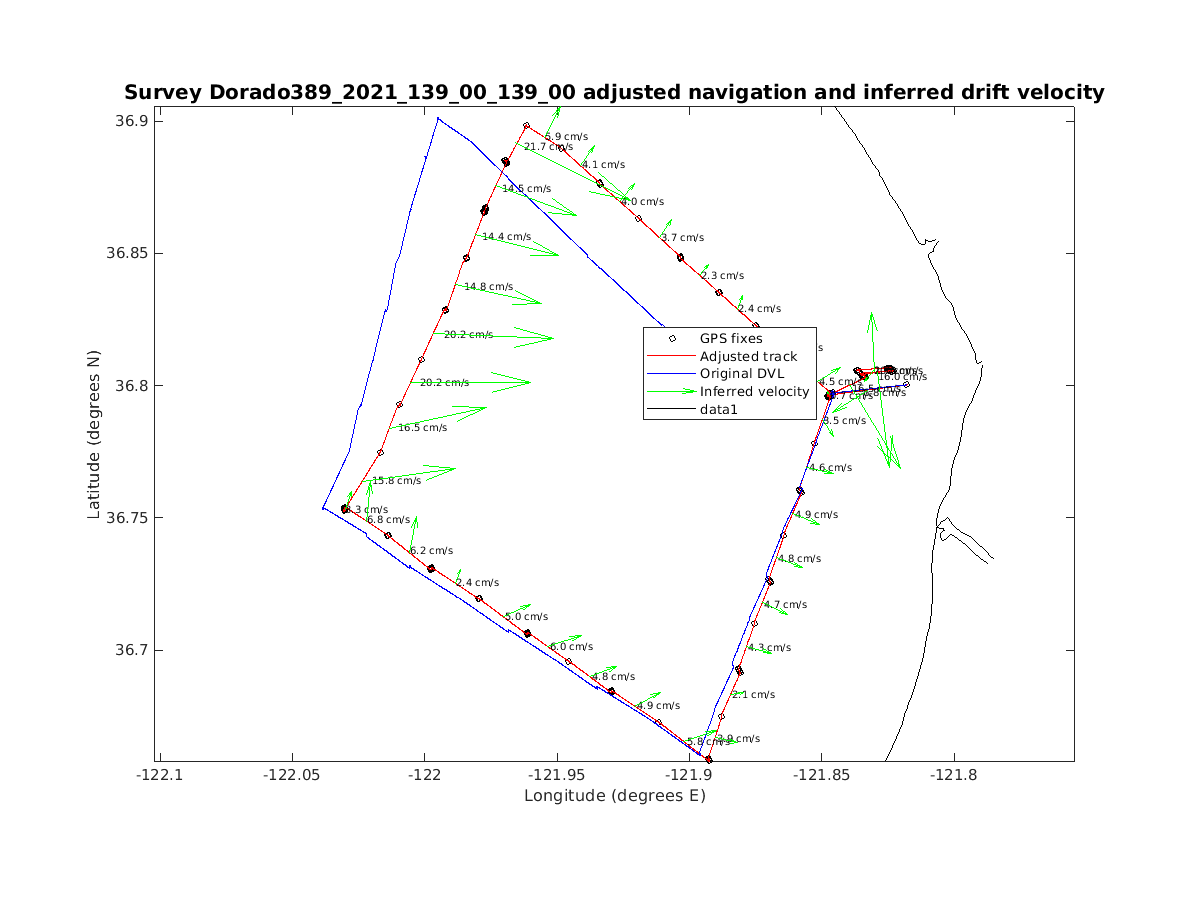Click the 4.6 cm/s velocity label
The width and height of the screenshot is (1188, 900).
830,468
